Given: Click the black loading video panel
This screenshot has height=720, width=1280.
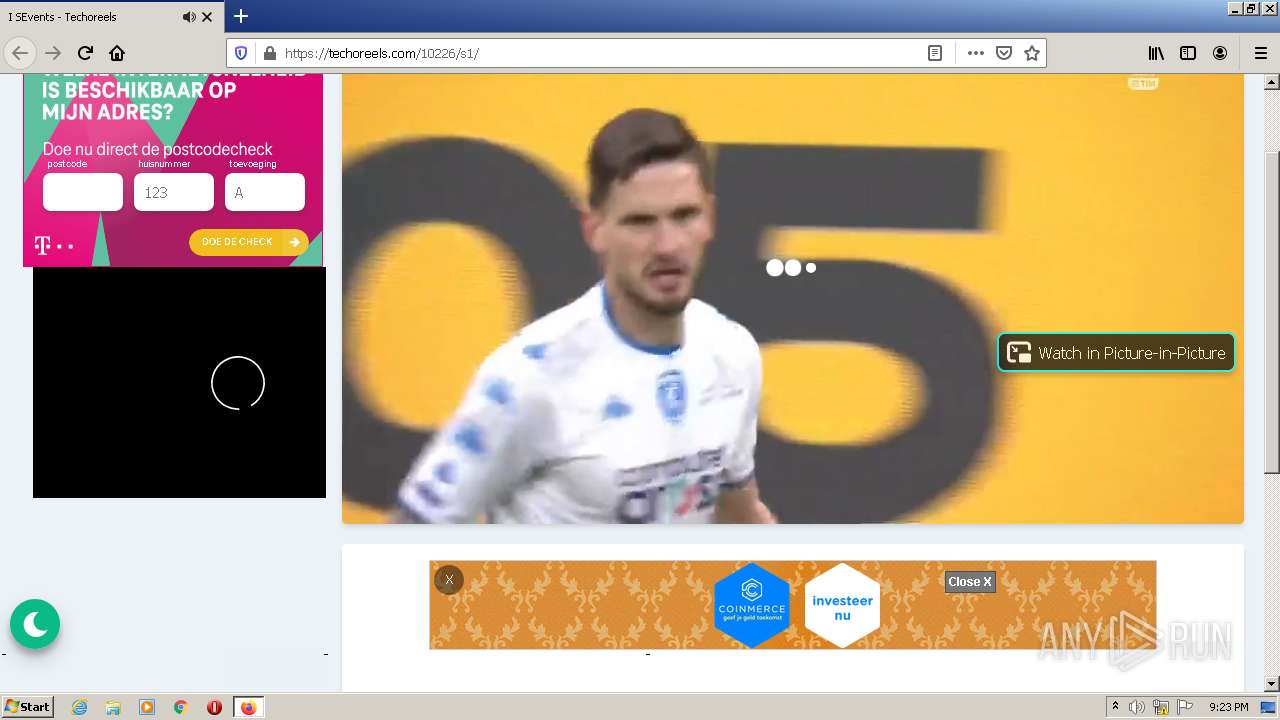Looking at the screenshot, I should (179, 382).
